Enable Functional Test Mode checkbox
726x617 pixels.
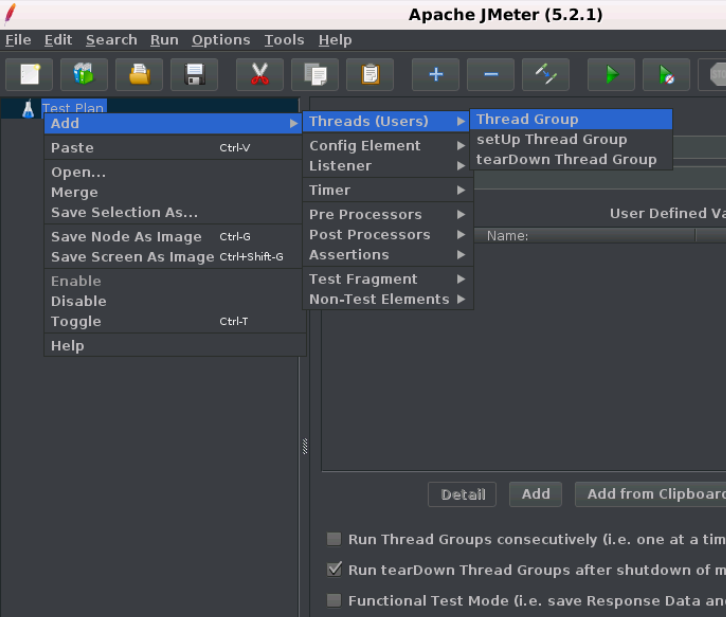[x=334, y=600]
